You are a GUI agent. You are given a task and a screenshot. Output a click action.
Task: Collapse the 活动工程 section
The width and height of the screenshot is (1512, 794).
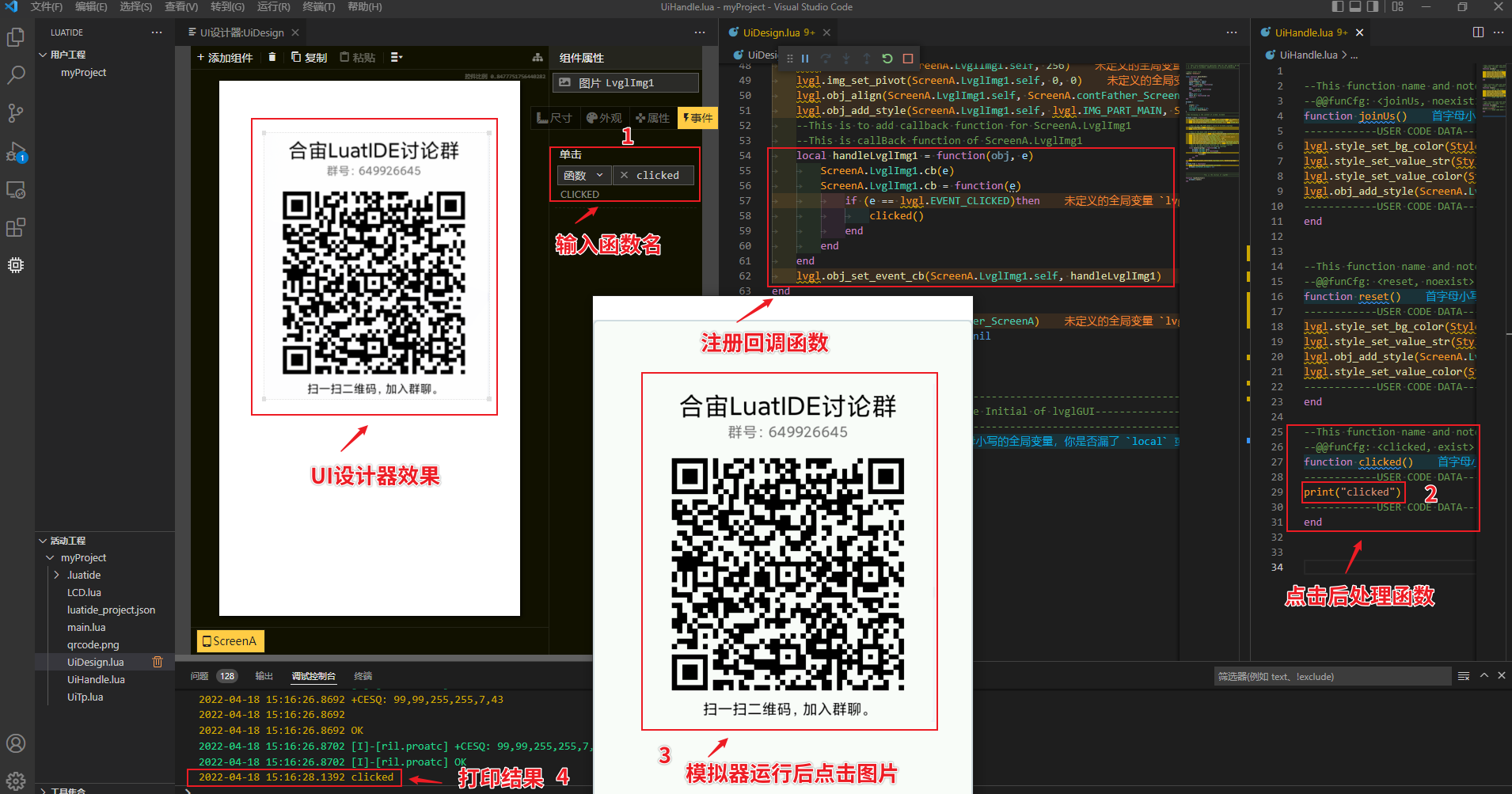pyautogui.click(x=43, y=541)
